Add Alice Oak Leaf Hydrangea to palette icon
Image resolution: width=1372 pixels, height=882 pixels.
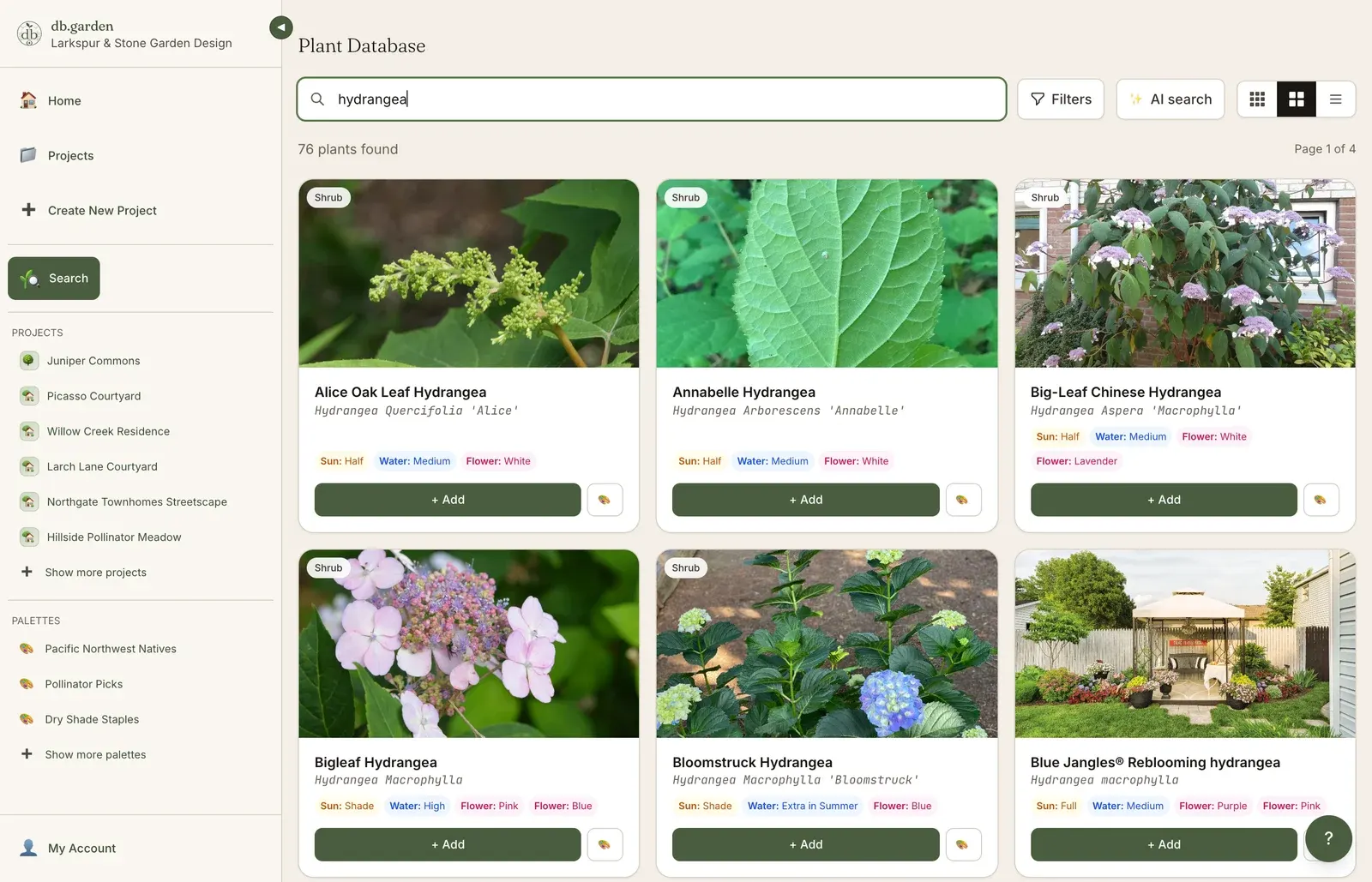[x=605, y=500]
